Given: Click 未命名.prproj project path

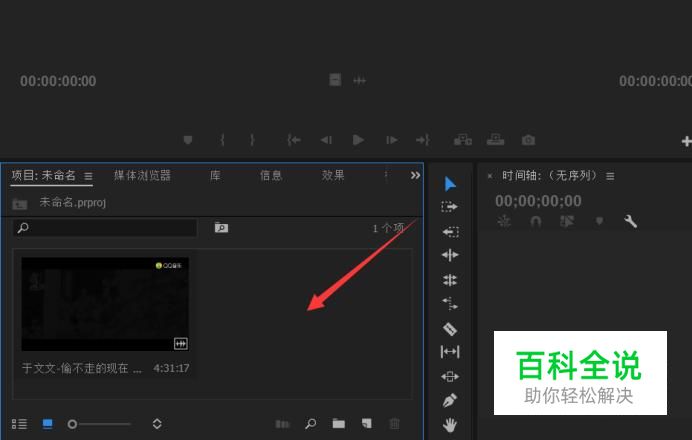Looking at the screenshot, I should click(x=73, y=203).
